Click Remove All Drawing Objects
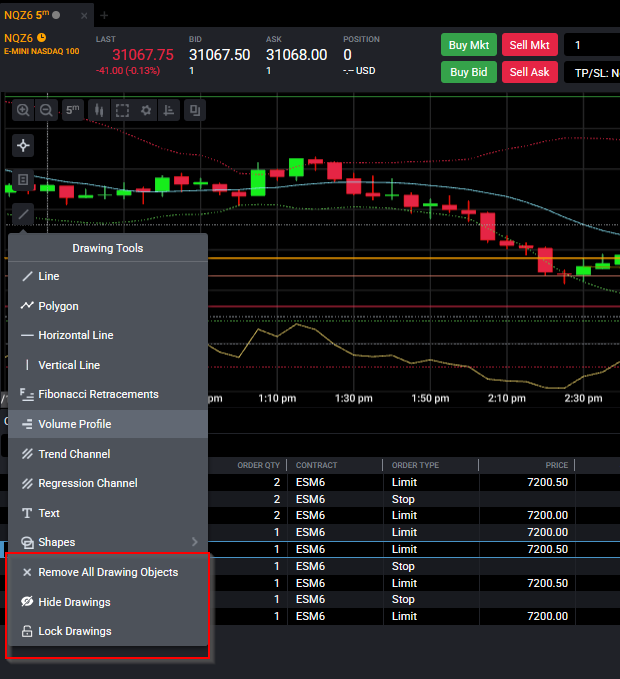Screen dimensions: 620x679 click(108, 572)
